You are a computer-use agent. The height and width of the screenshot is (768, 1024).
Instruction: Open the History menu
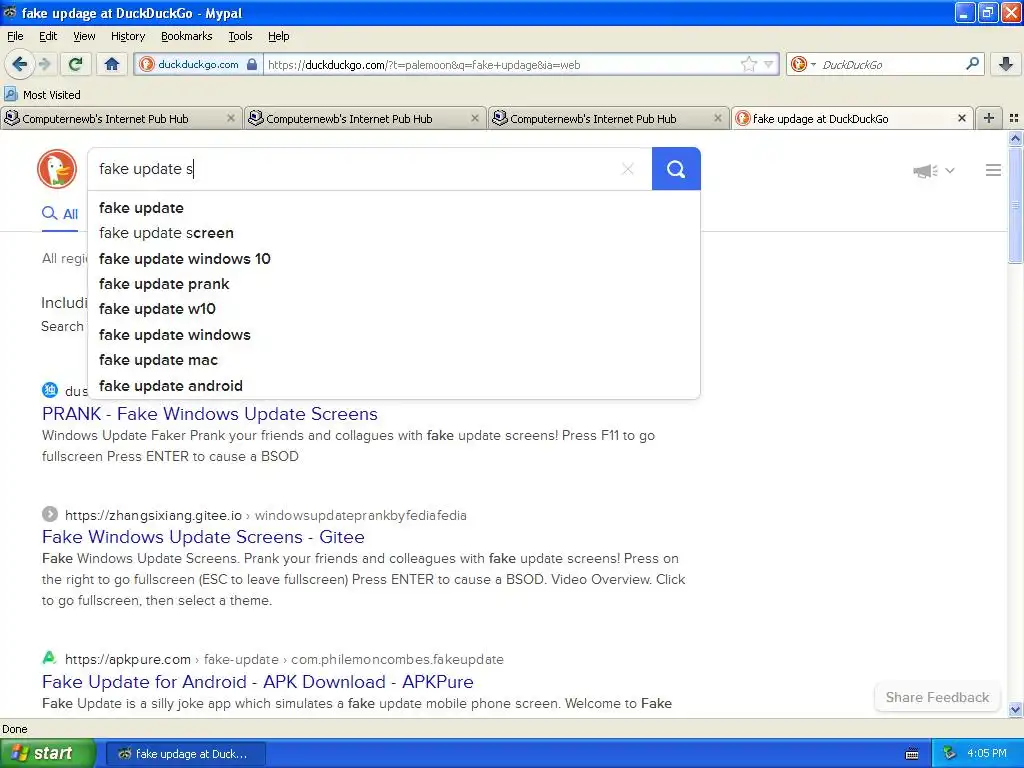[x=127, y=36]
